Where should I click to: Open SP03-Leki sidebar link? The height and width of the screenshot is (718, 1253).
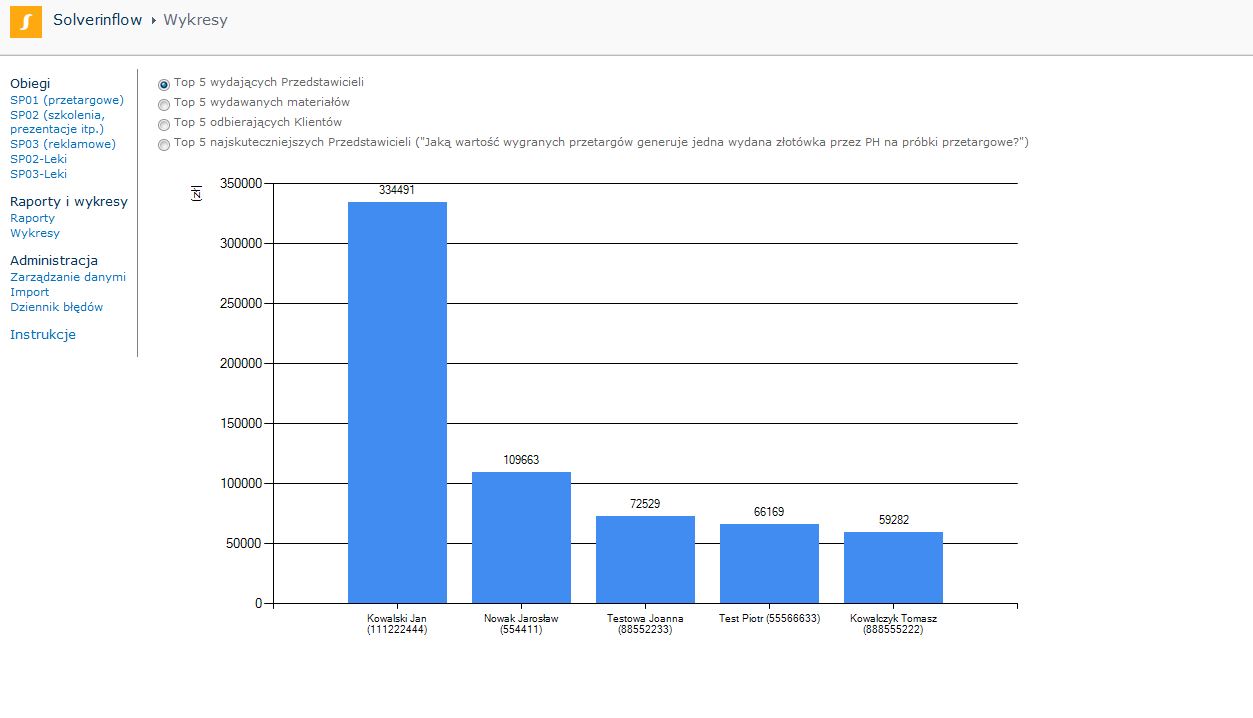pyautogui.click(x=39, y=174)
